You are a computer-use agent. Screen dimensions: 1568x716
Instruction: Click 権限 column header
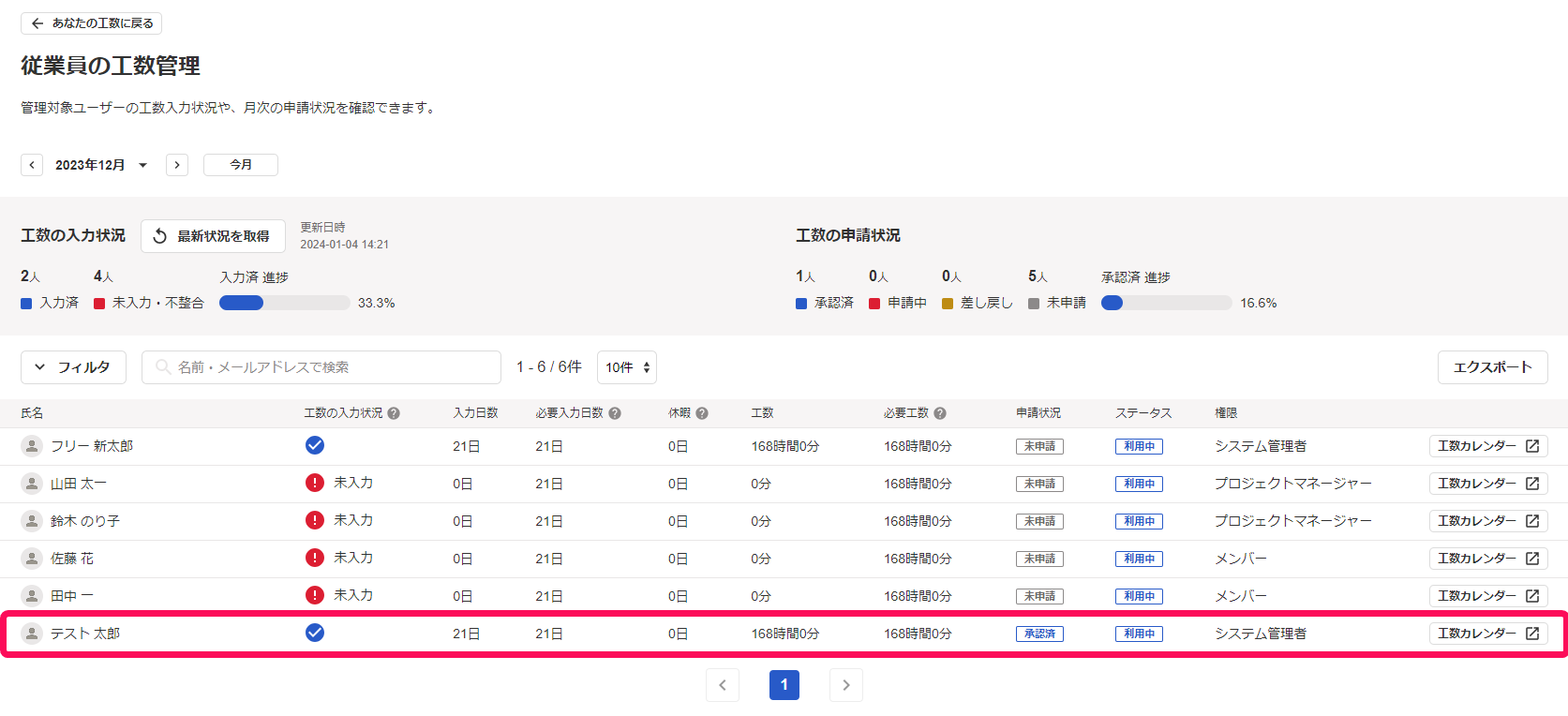1226,413
